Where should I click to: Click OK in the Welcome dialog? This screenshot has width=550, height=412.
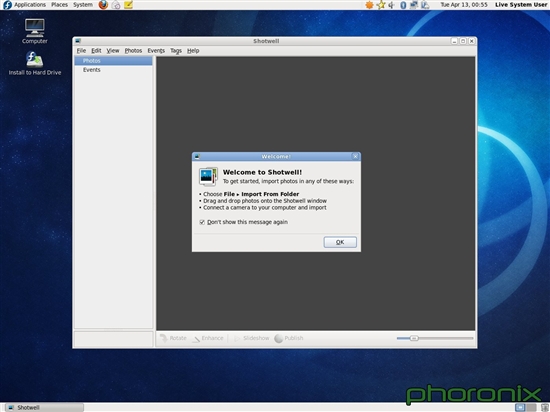[340, 242]
